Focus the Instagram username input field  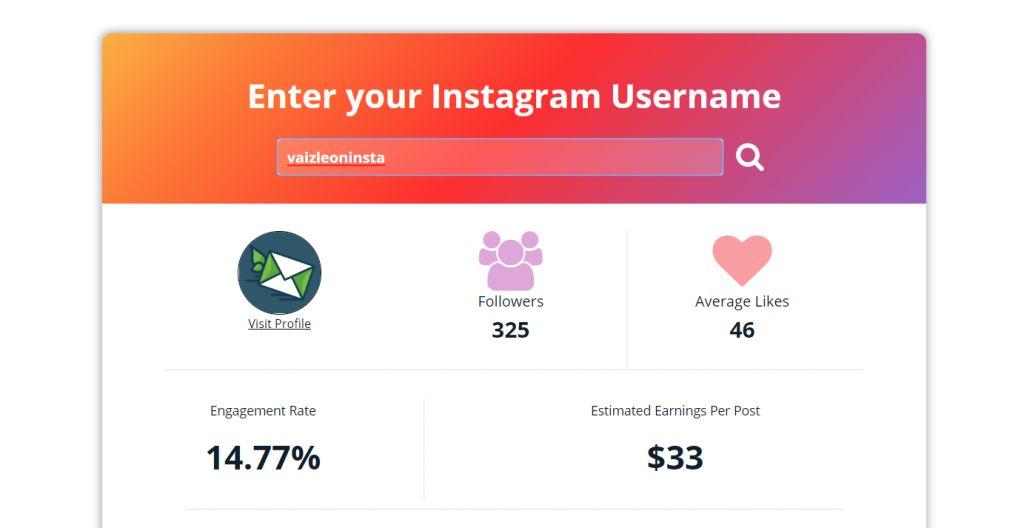[500, 157]
